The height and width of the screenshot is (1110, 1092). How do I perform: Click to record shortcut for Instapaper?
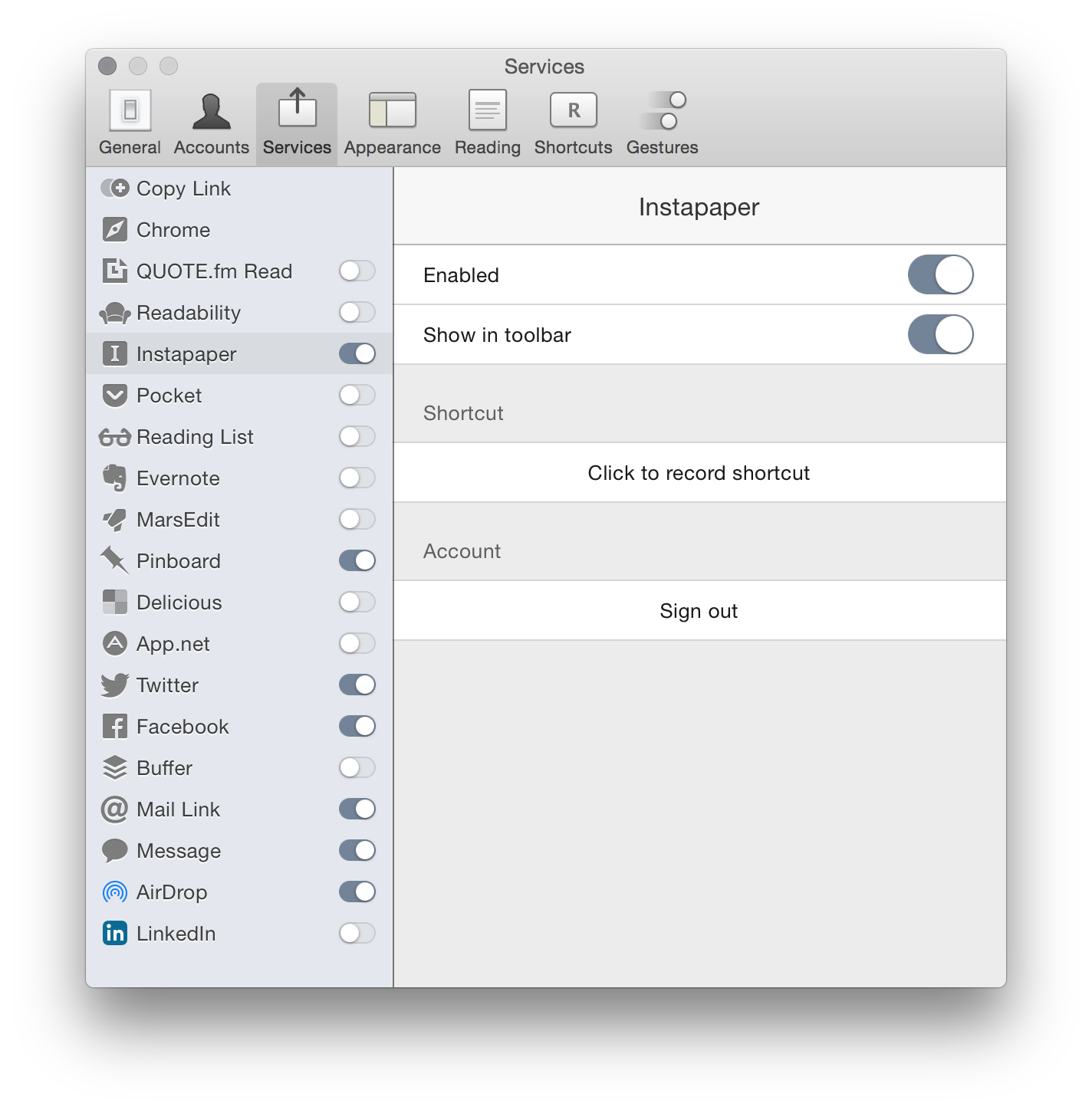699,473
